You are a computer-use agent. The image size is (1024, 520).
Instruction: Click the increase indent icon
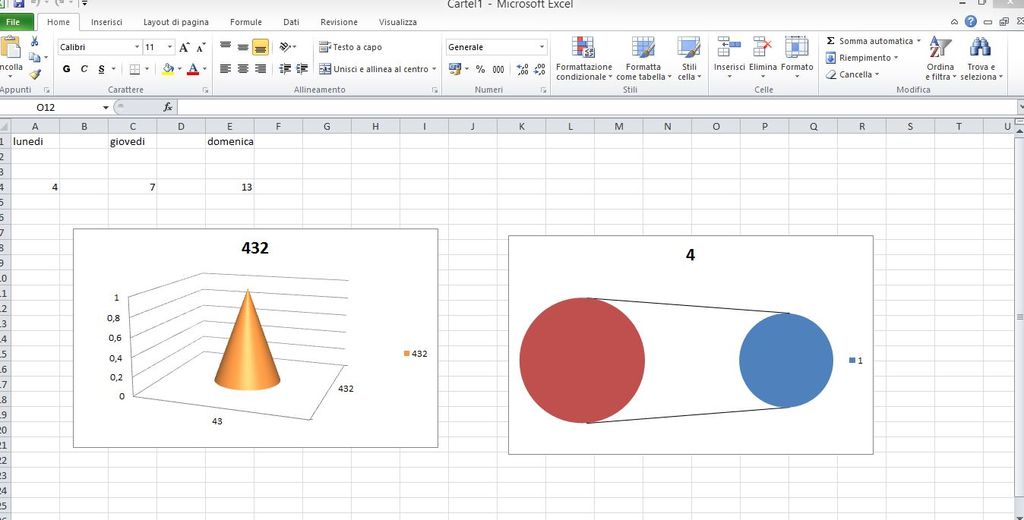302,69
